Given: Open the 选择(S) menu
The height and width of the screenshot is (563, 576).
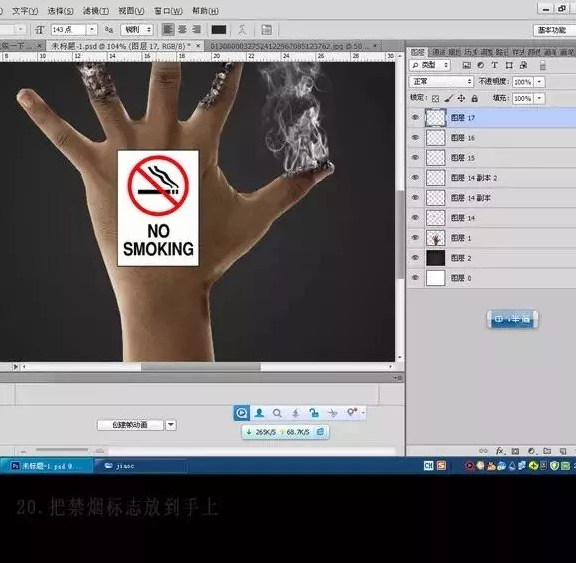Looking at the screenshot, I should [x=60, y=11].
